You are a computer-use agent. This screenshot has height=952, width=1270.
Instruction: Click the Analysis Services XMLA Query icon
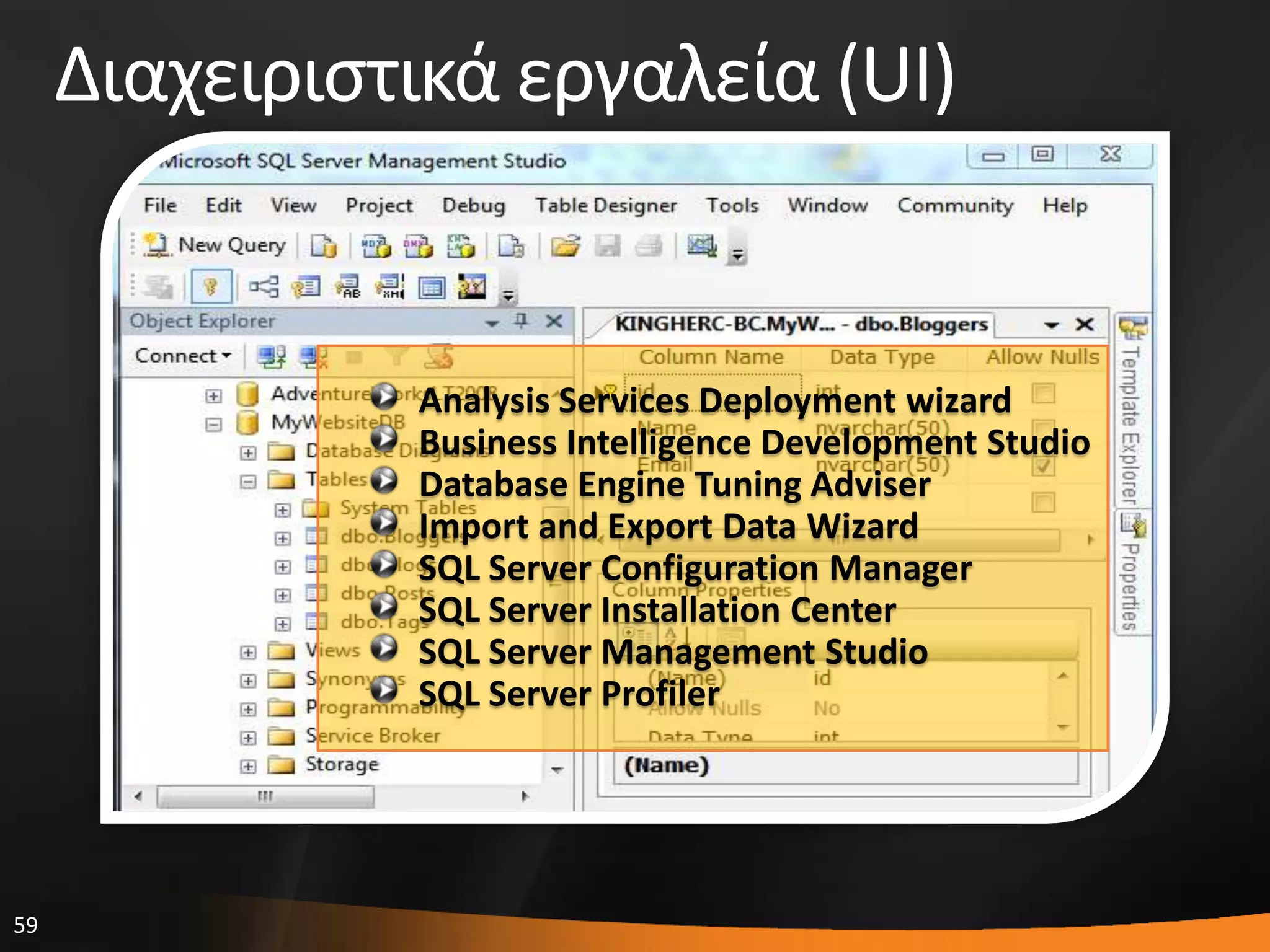(x=460, y=246)
